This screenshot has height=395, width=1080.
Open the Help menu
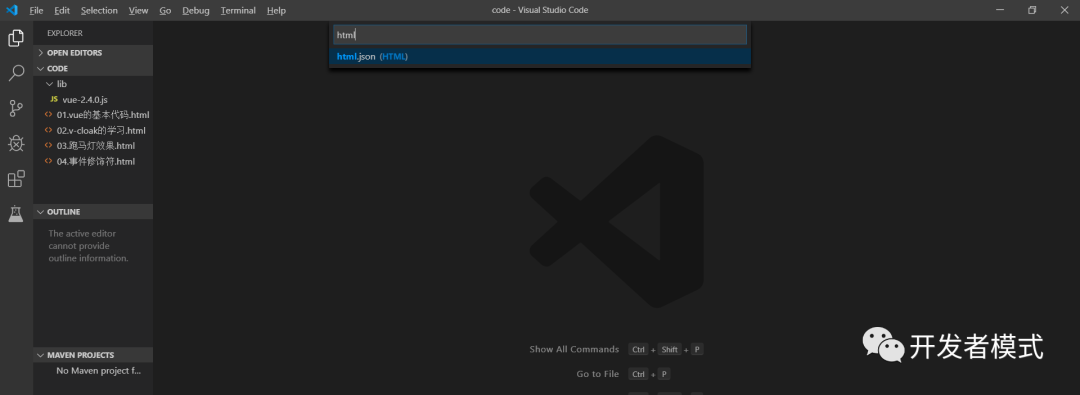click(276, 10)
